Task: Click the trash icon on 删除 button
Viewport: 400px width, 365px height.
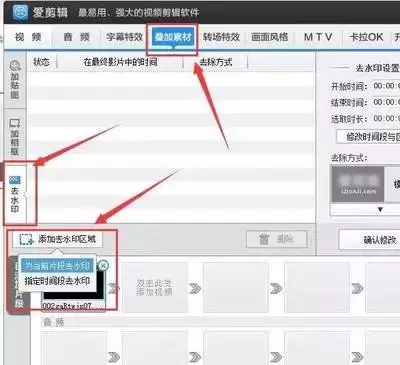Action: (x=264, y=239)
